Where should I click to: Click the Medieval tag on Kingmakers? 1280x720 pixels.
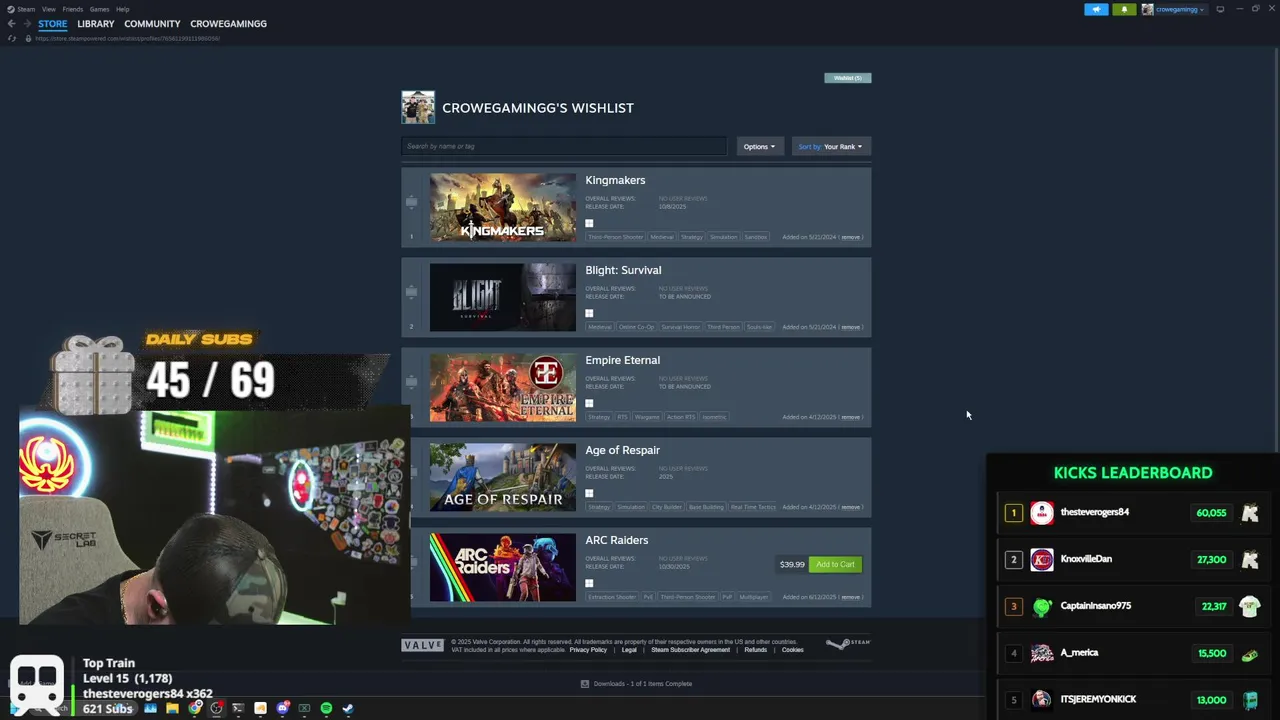click(x=662, y=237)
